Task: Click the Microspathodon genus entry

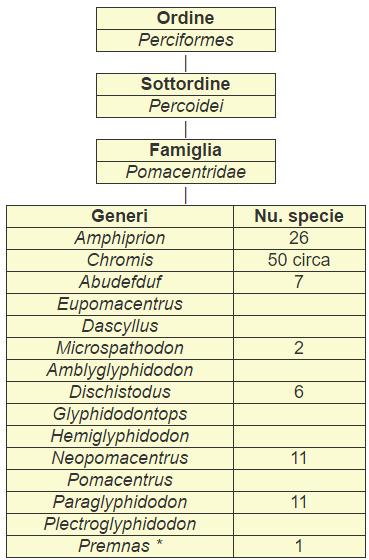Action: (120, 348)
